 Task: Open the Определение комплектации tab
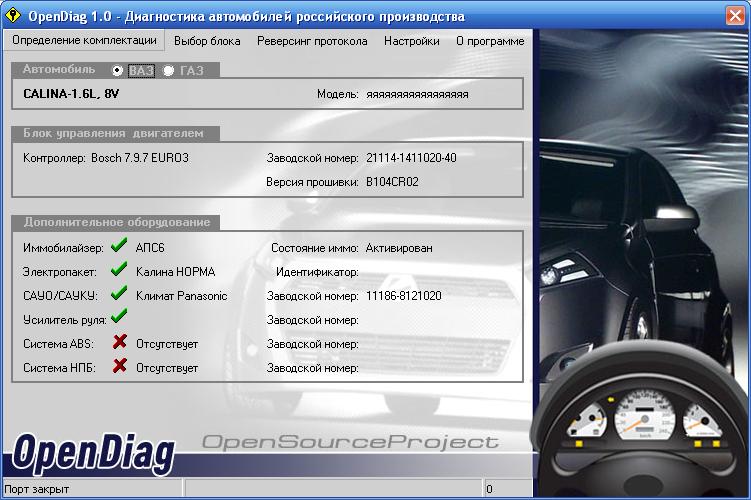(x=84, y=40)
